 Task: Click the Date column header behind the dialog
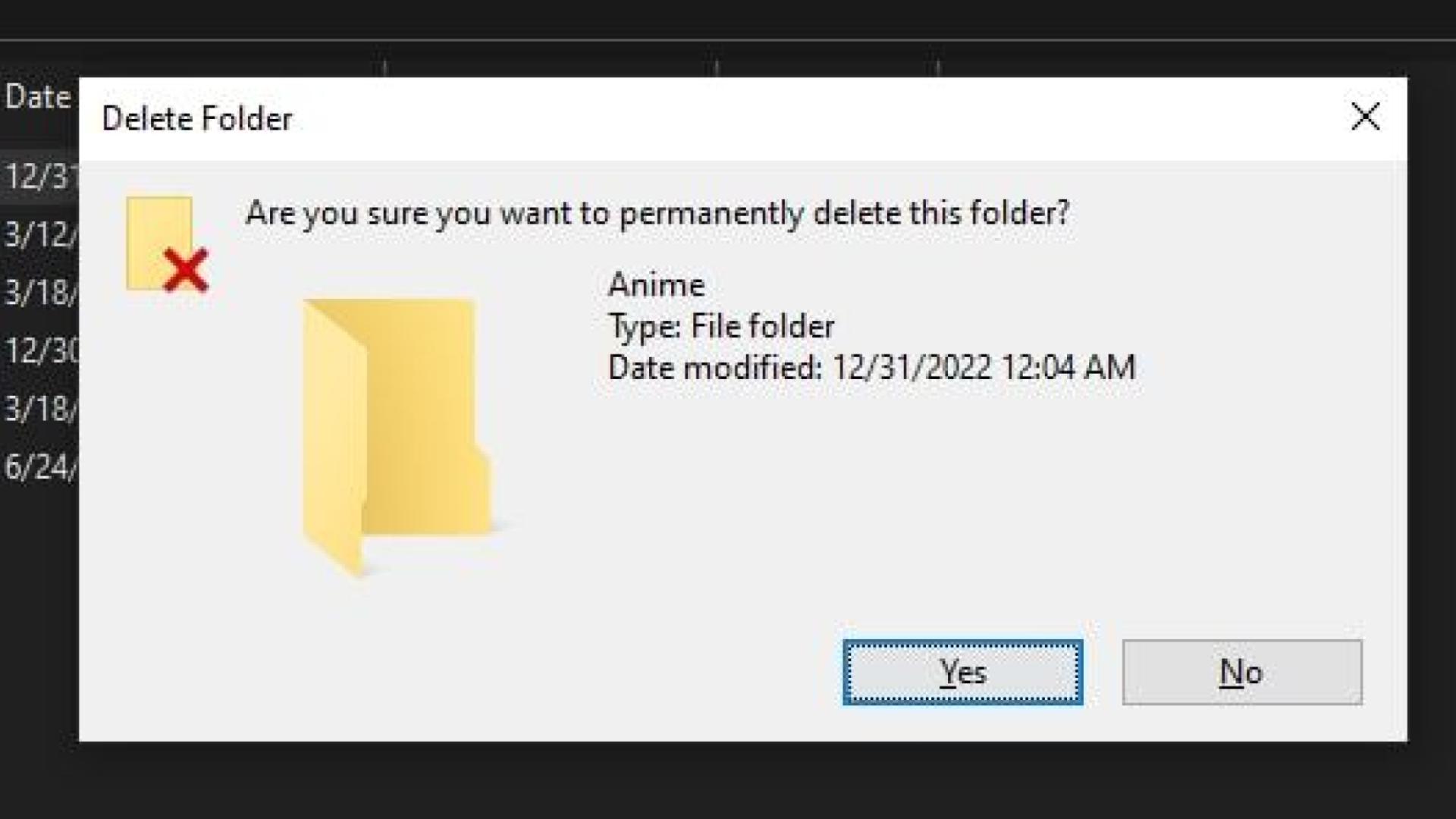coord(37,97)
